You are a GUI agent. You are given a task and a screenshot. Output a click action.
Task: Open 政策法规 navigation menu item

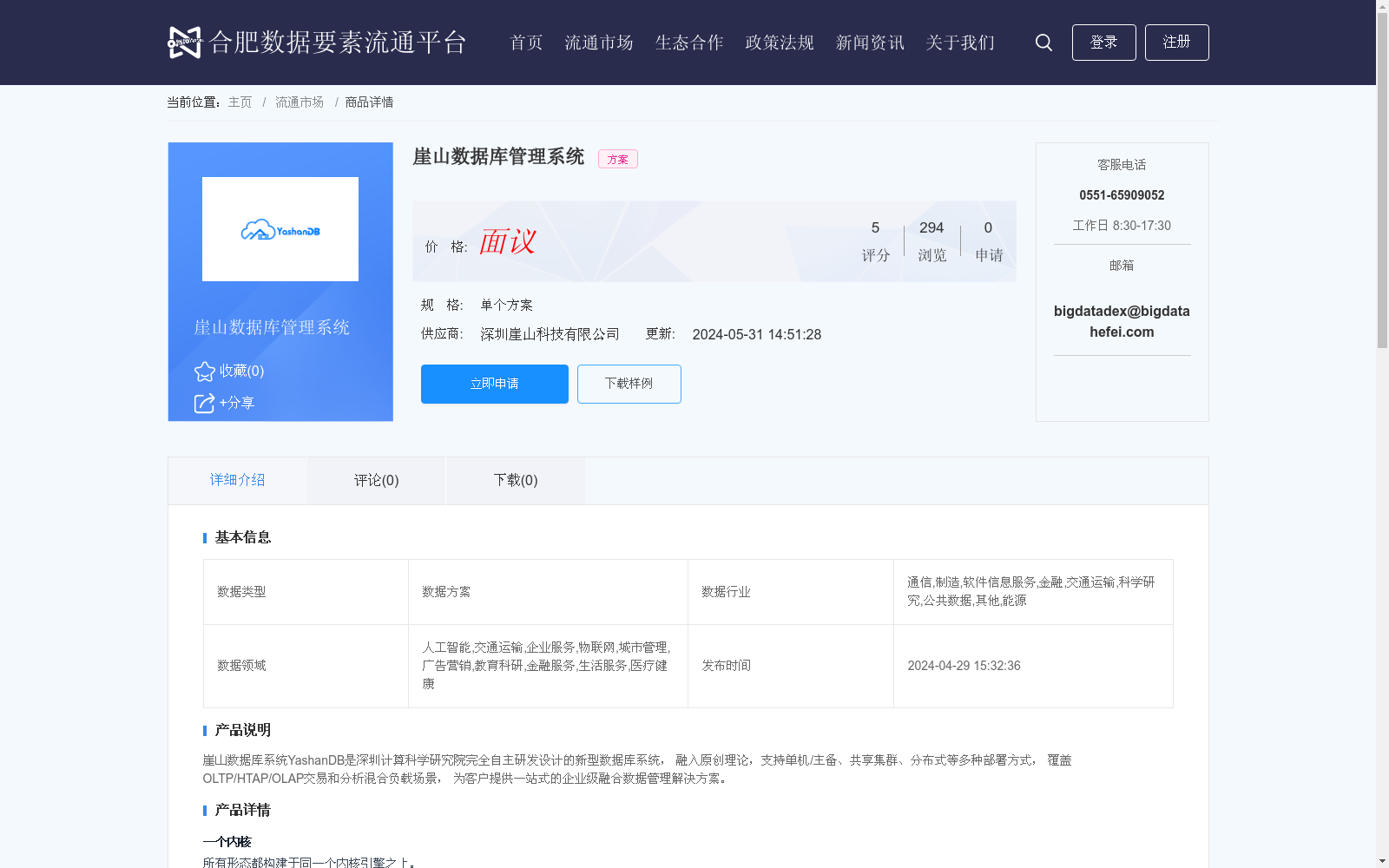pos(780,43)
